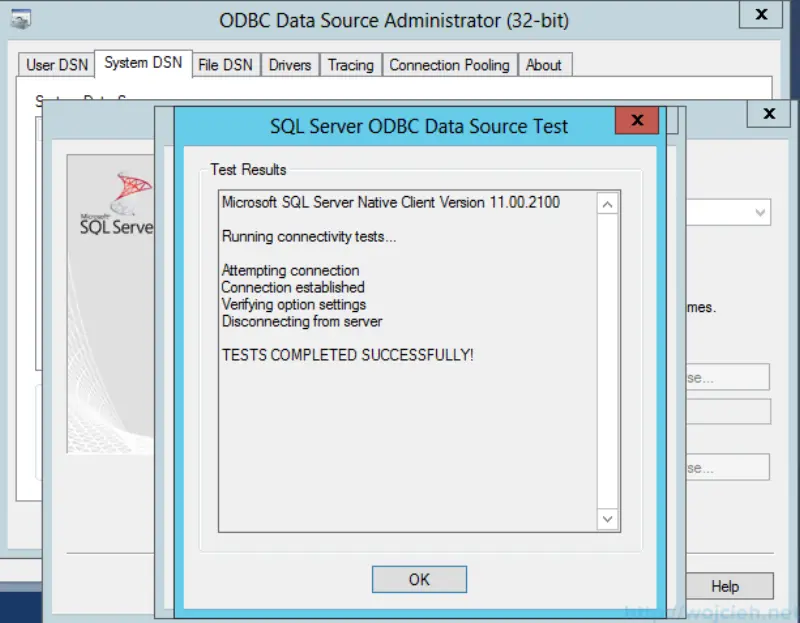
Task: Switch to the Tracing tab
Action: tap(350, 64)
